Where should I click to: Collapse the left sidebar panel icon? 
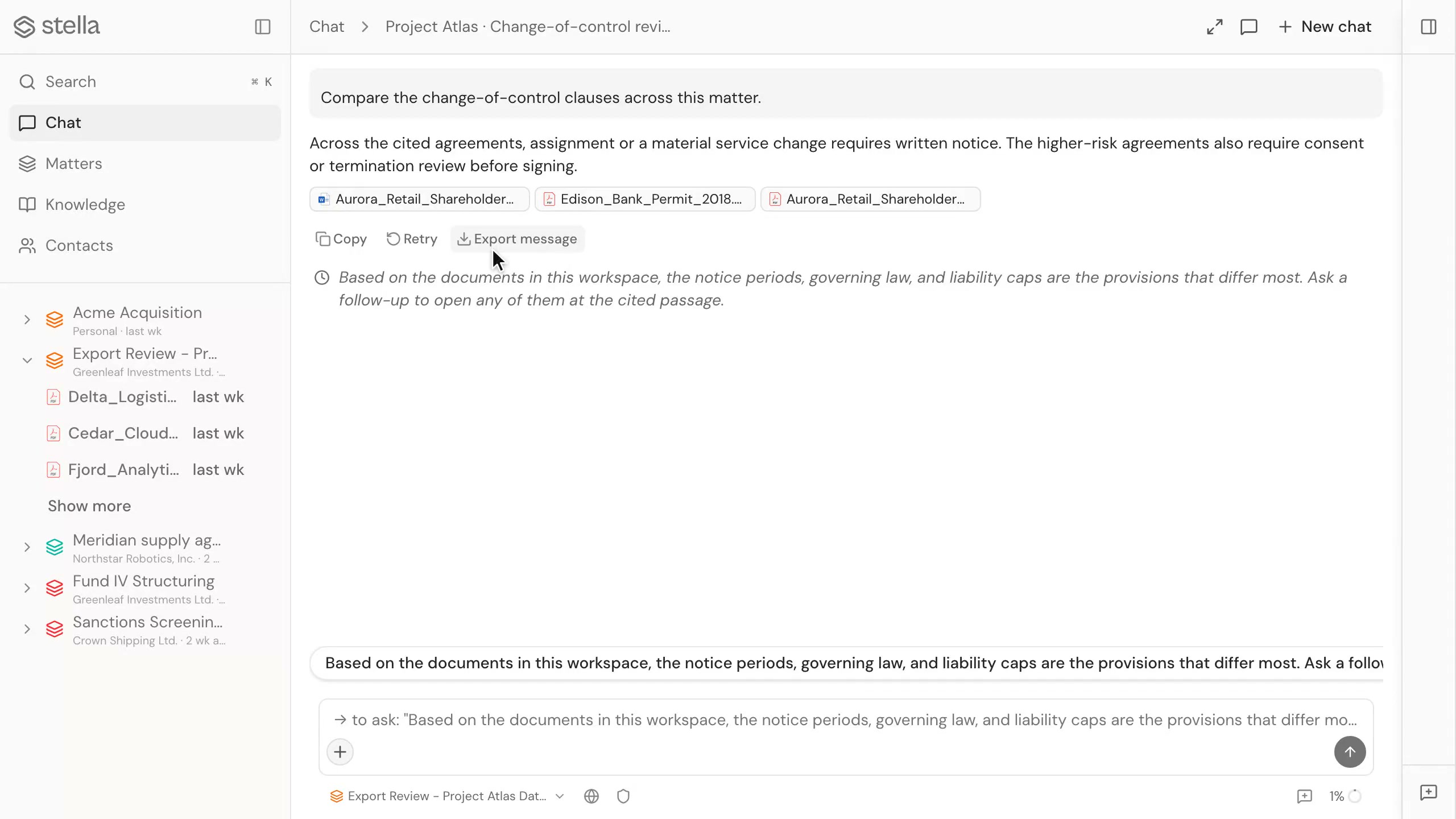click(262, 27)
